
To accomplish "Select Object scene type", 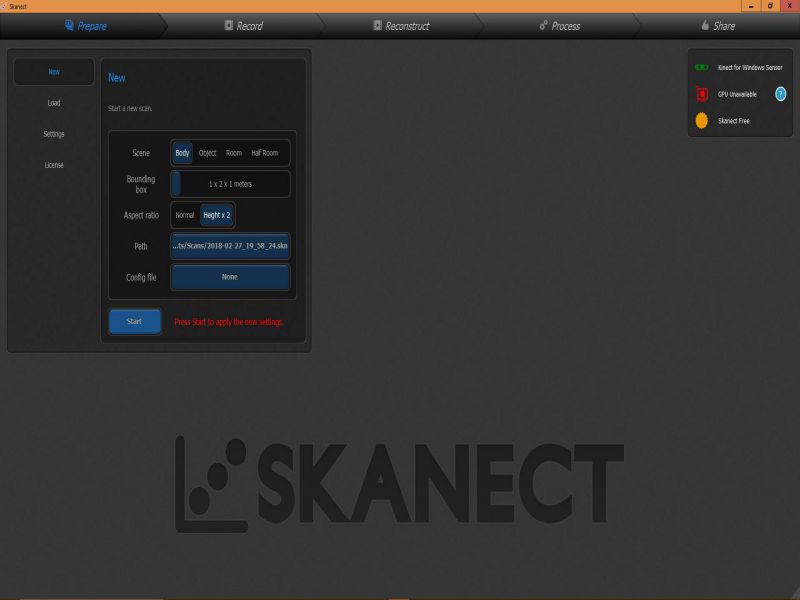I will [207, 153].
